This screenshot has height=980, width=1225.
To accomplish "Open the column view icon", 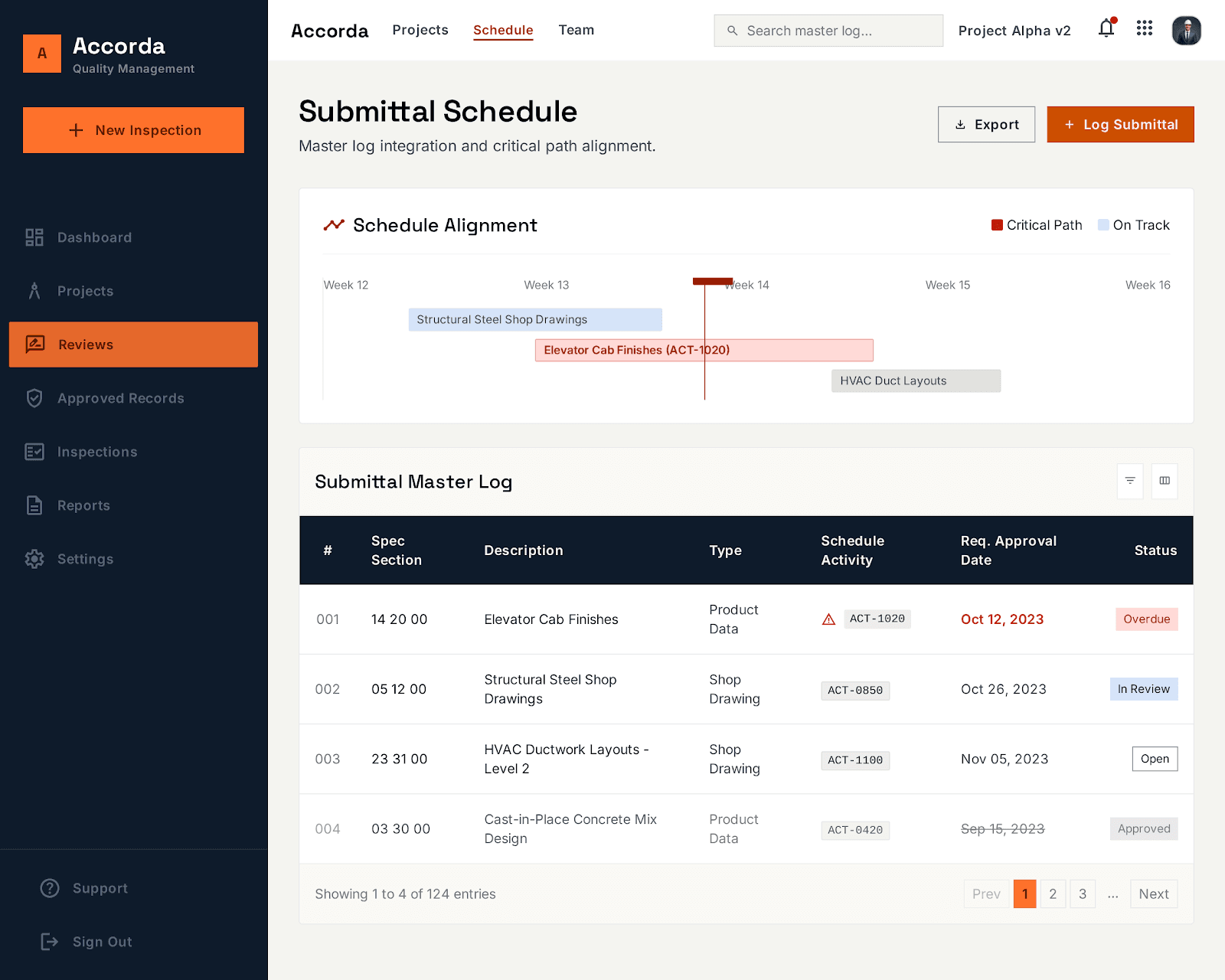I will (x=1165, y=481).
